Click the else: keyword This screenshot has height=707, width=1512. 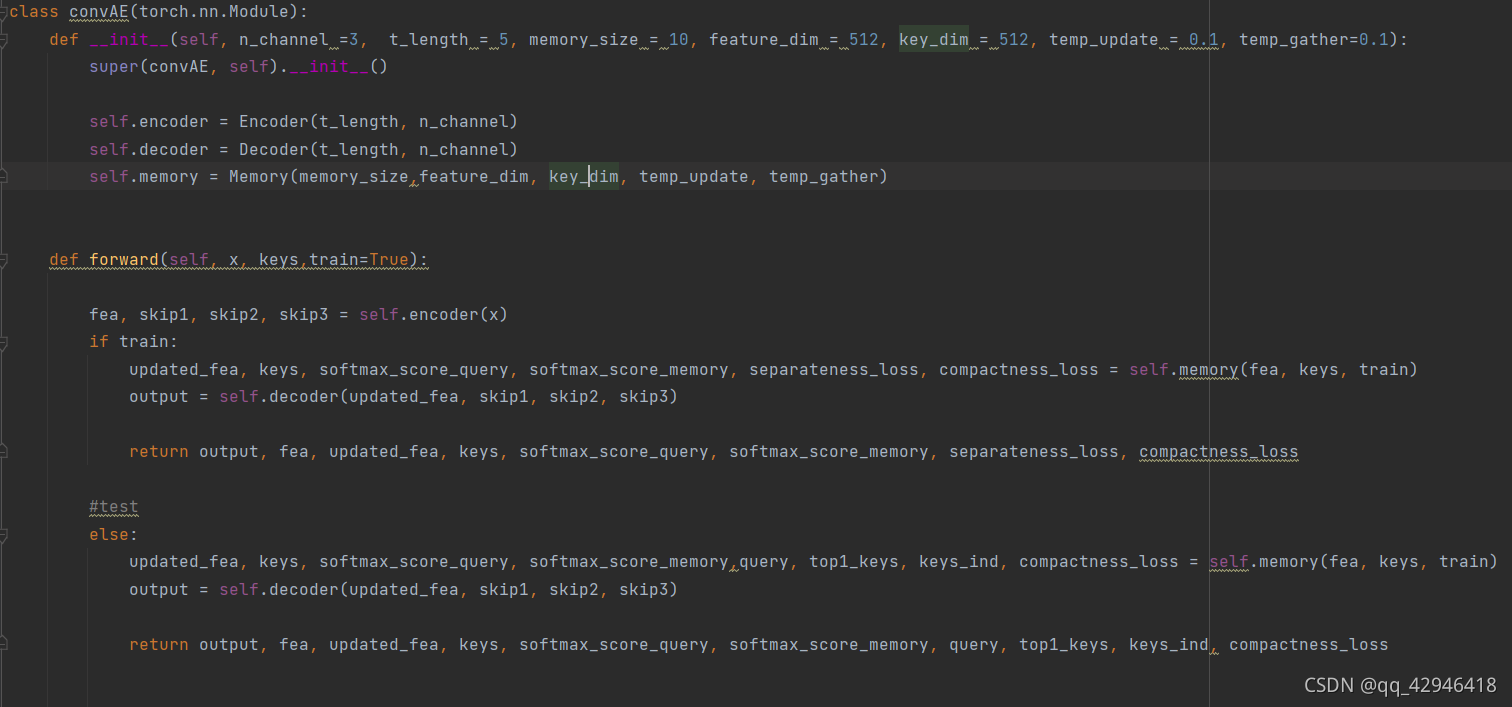click(x=114, y=535)
